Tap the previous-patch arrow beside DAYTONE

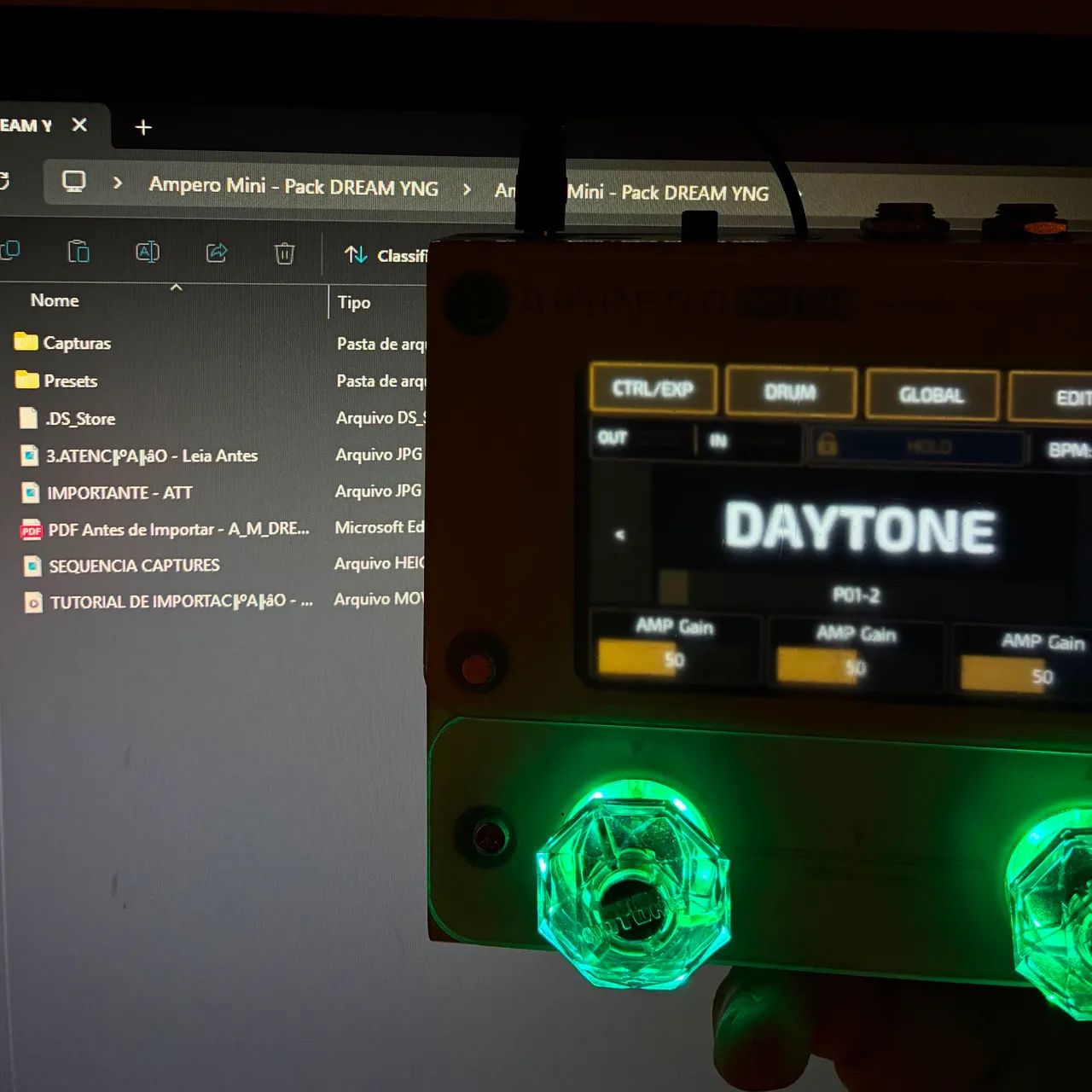(620, 535)
